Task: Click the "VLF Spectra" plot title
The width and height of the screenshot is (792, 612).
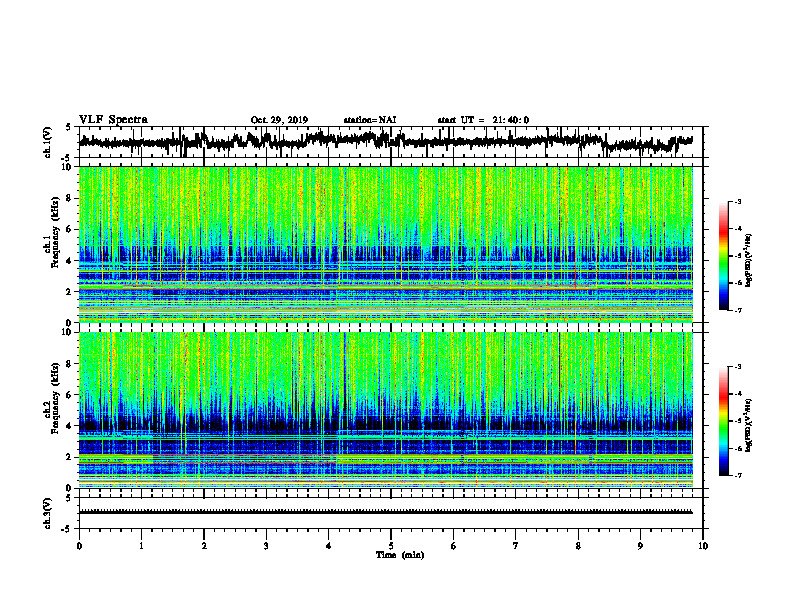Action: click(x=113, y=119)
